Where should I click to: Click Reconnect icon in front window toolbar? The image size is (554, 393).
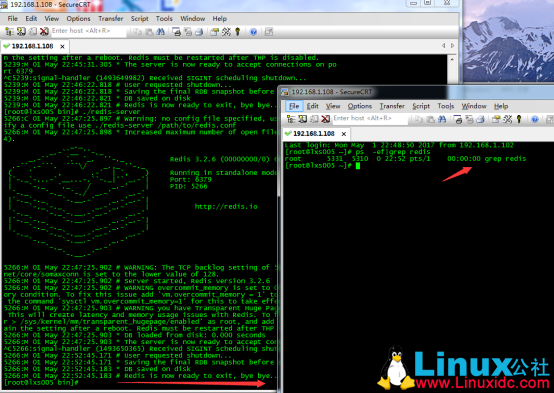coord(314,119)
